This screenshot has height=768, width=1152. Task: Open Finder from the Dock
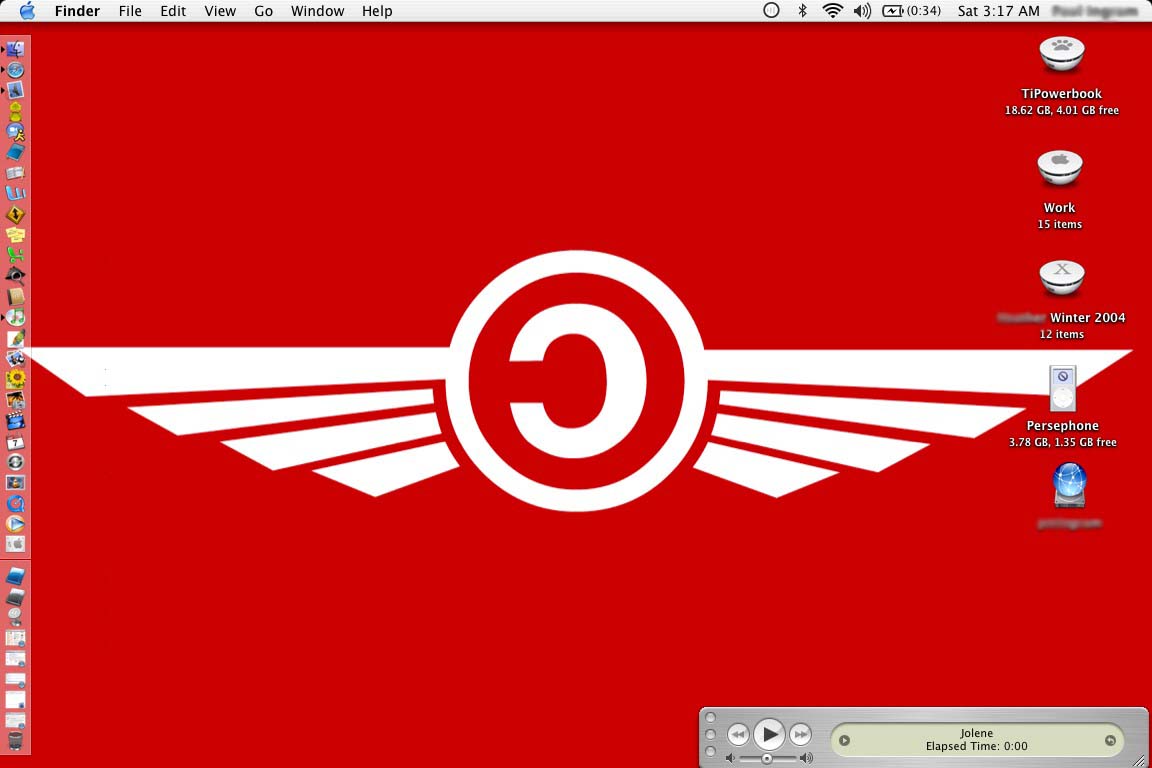click(15, 49)
